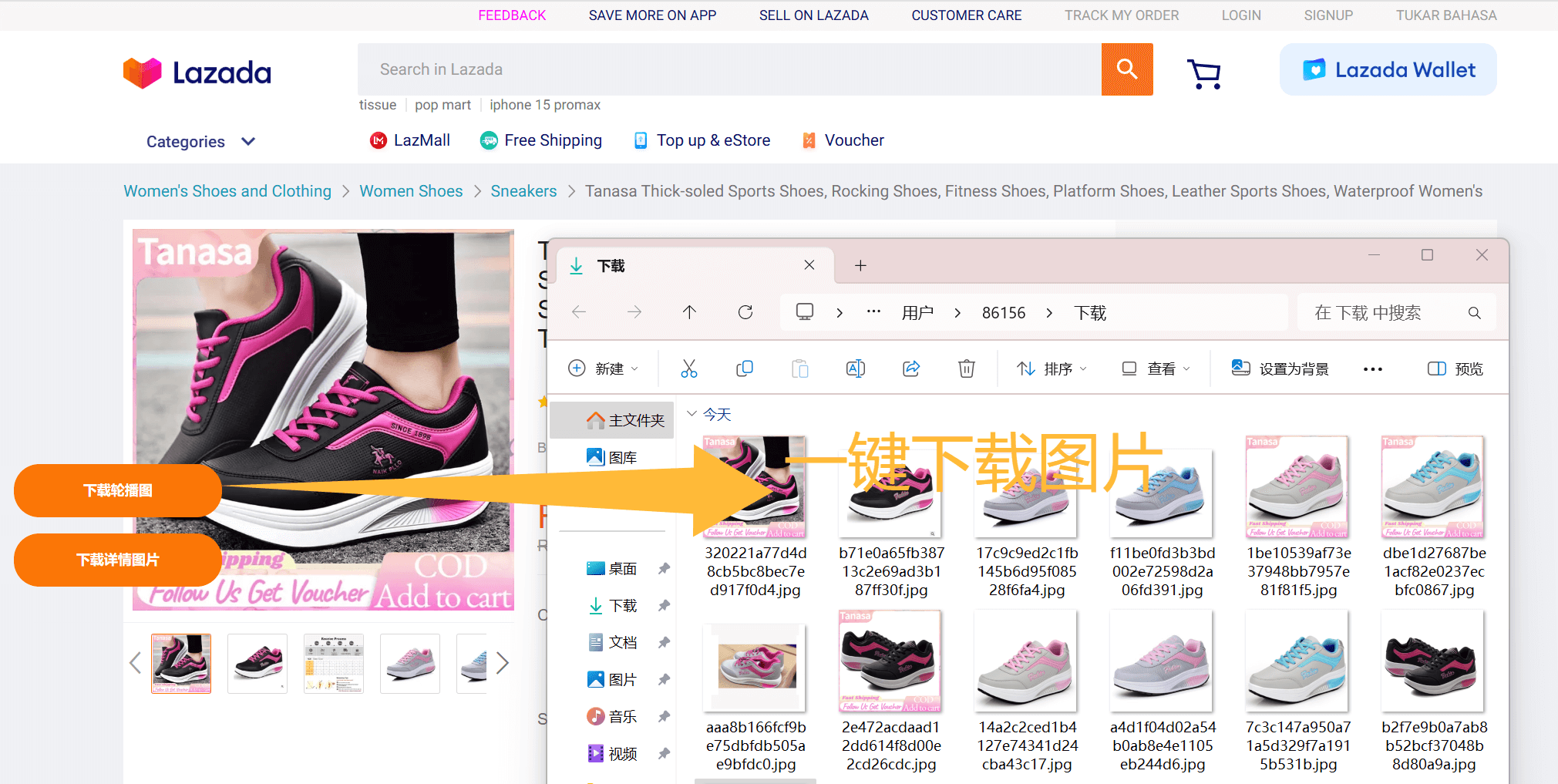The width and height of the screenshot is (1558, 784).
Task: Click 设置为背景 in Explorer toolbar
Action: pos(1280,368)
